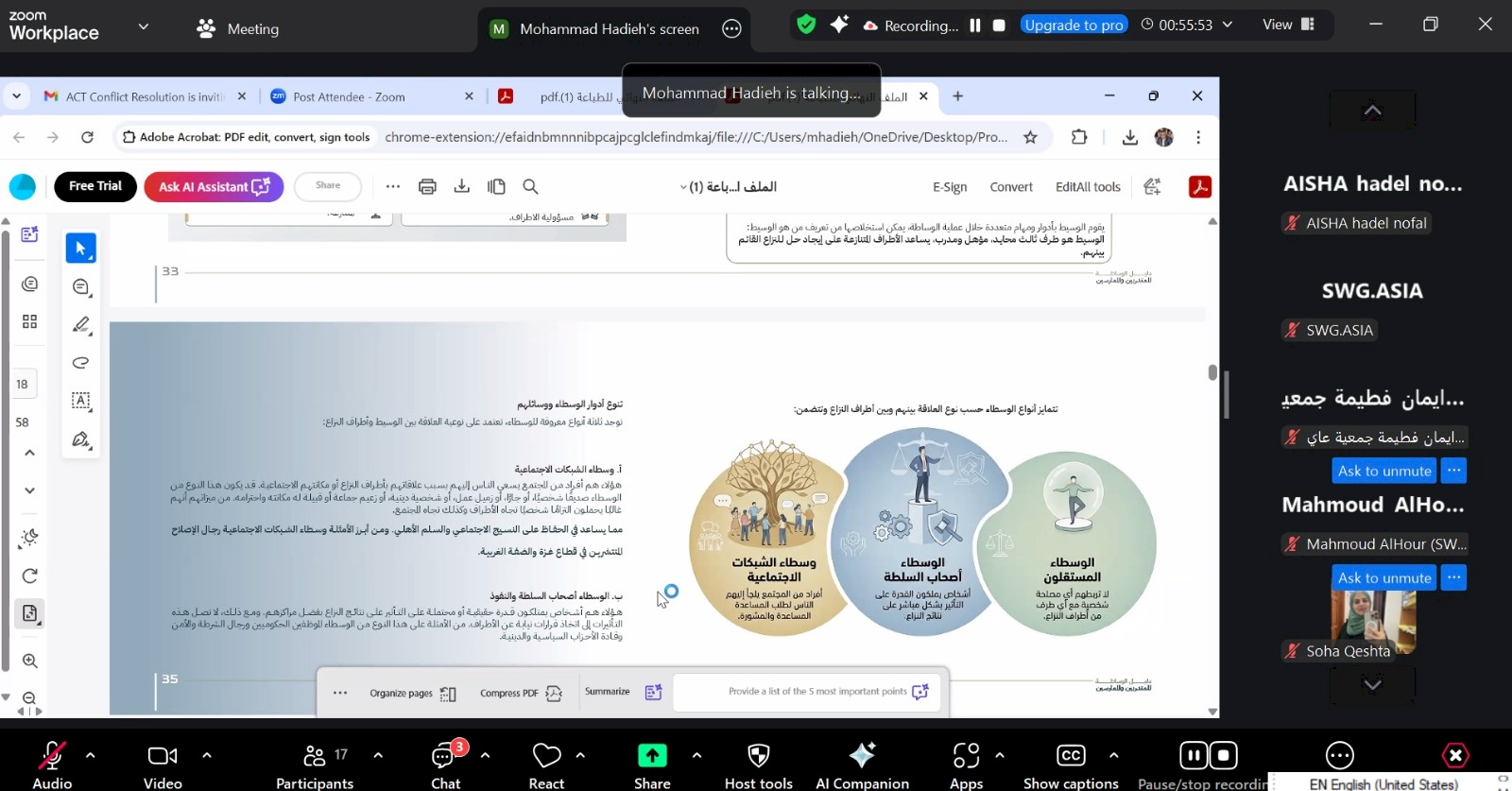Screen dimensions: 1512x791
Task: Click the Upgrade to pro button
Action: coord(1074,26)
